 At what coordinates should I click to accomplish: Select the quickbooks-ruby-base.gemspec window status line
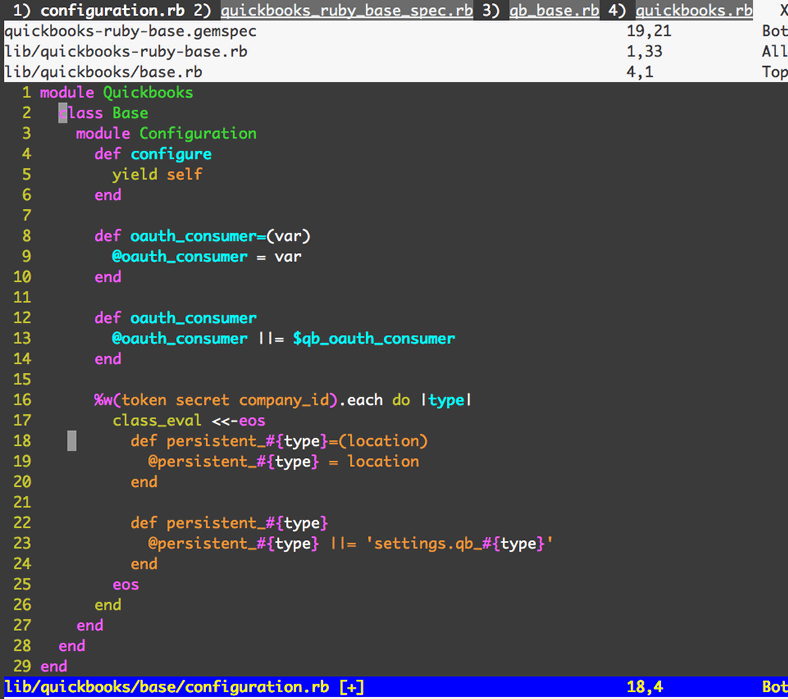click(394, 31)
